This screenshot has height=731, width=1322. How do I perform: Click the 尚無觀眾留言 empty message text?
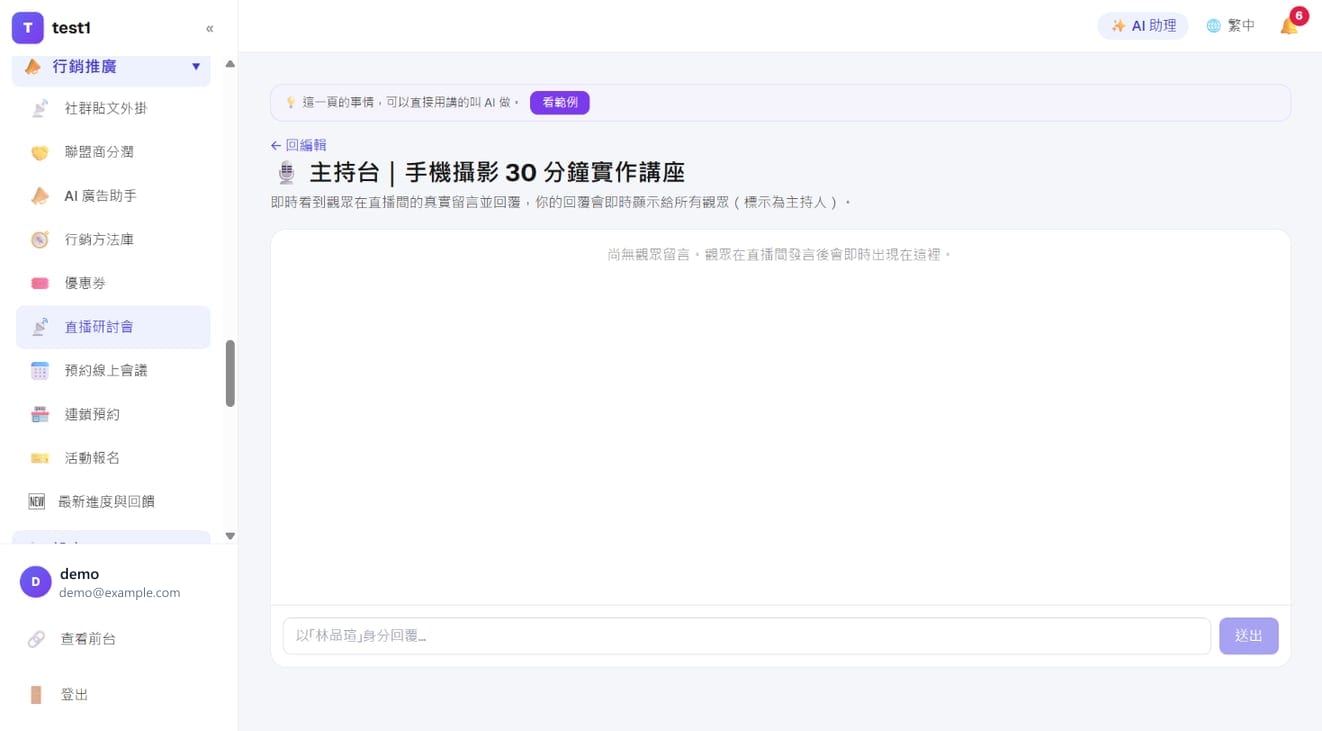(780, 255)
